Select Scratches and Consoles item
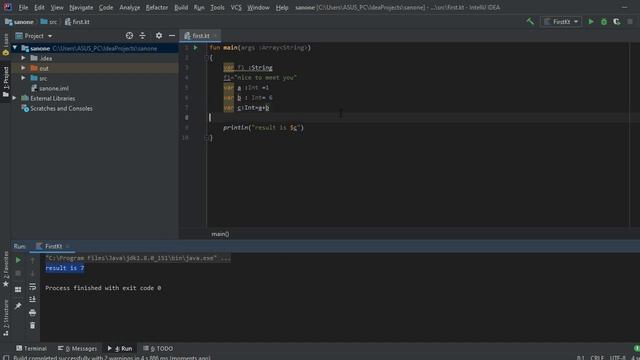 57,109
